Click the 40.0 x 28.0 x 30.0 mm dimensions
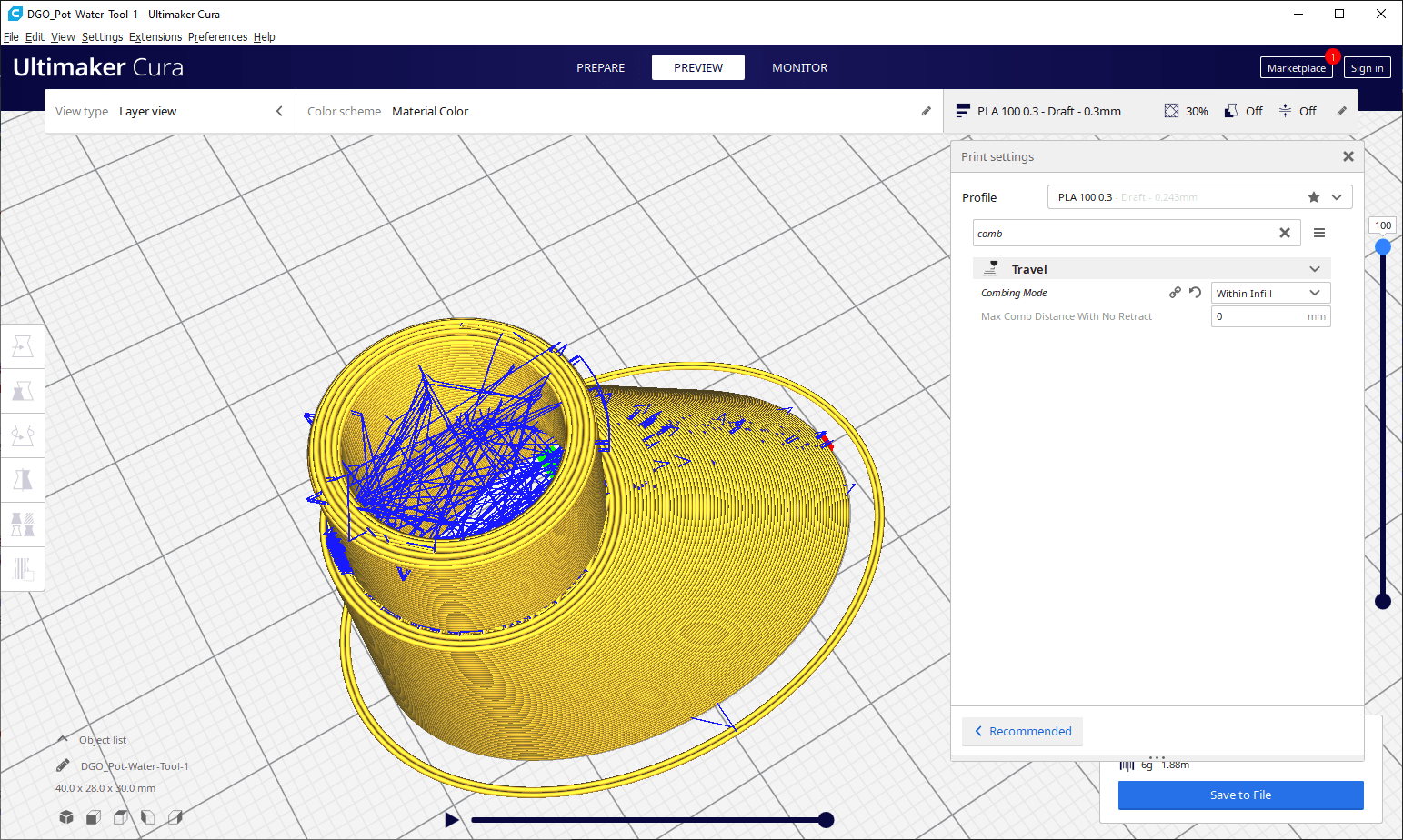This screenshot has width=1403, height=840. click(x=105, y=788)
